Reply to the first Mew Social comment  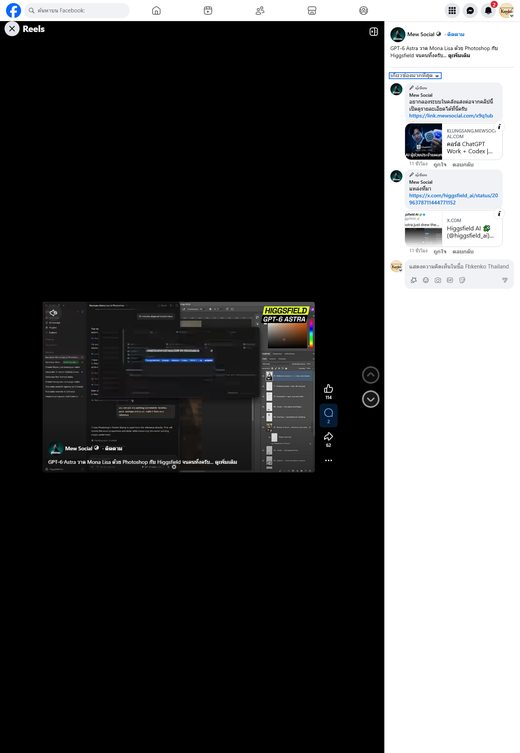463,165
